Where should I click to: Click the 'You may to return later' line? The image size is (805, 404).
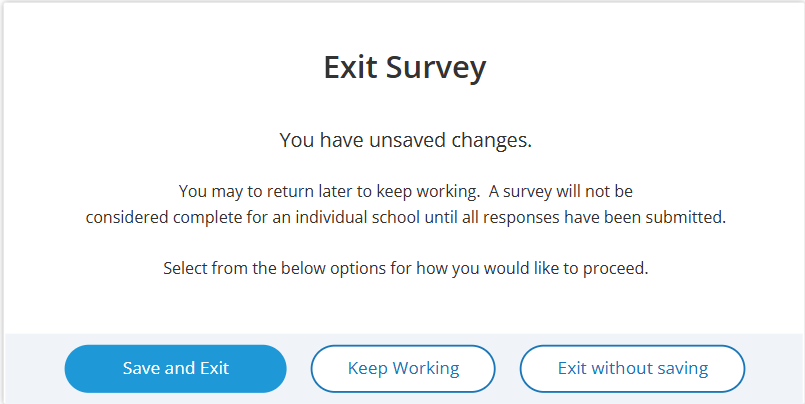point(405,190)
